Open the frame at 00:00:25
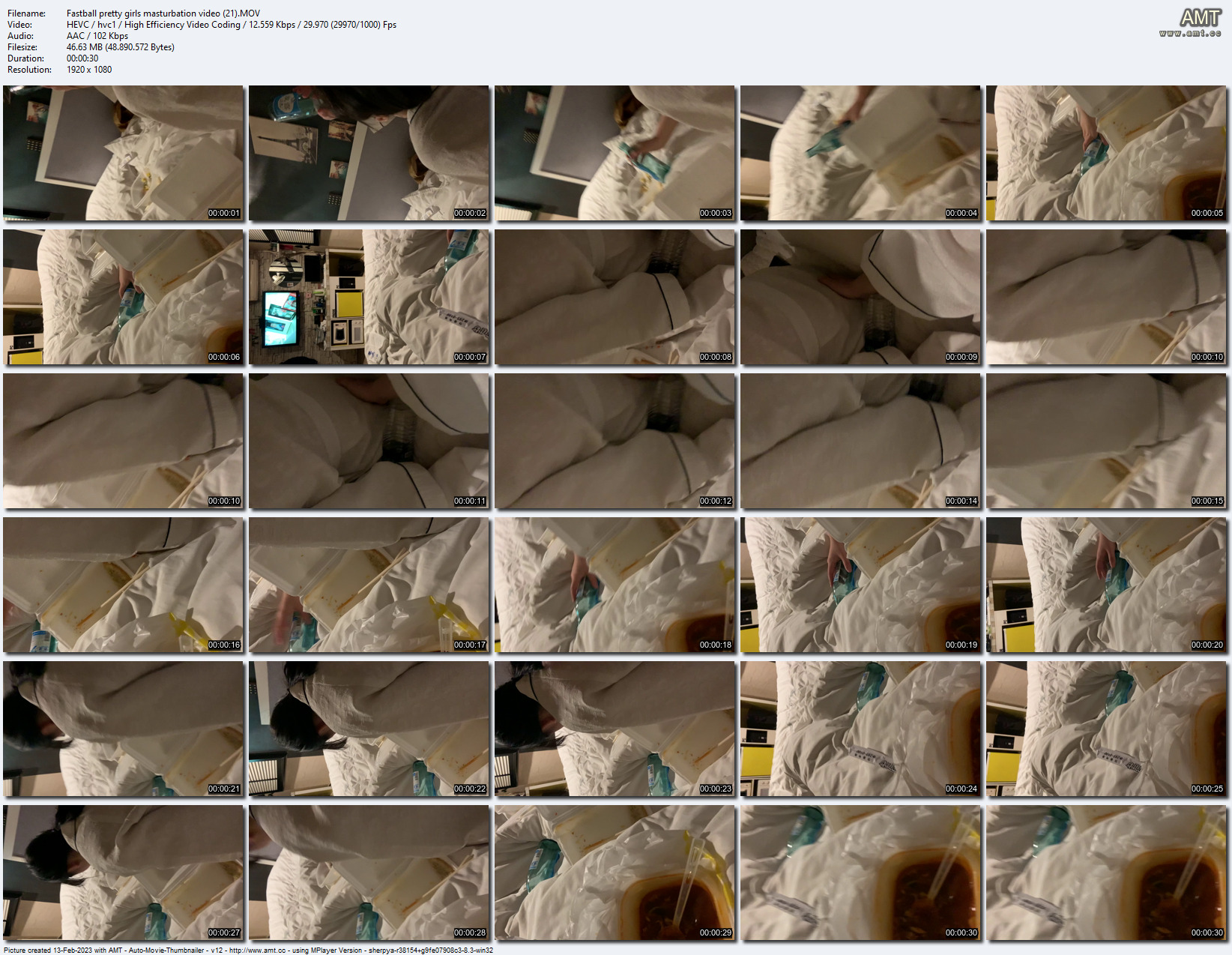The height and width of the screenshot is (955, 1232). (1107, 729)
